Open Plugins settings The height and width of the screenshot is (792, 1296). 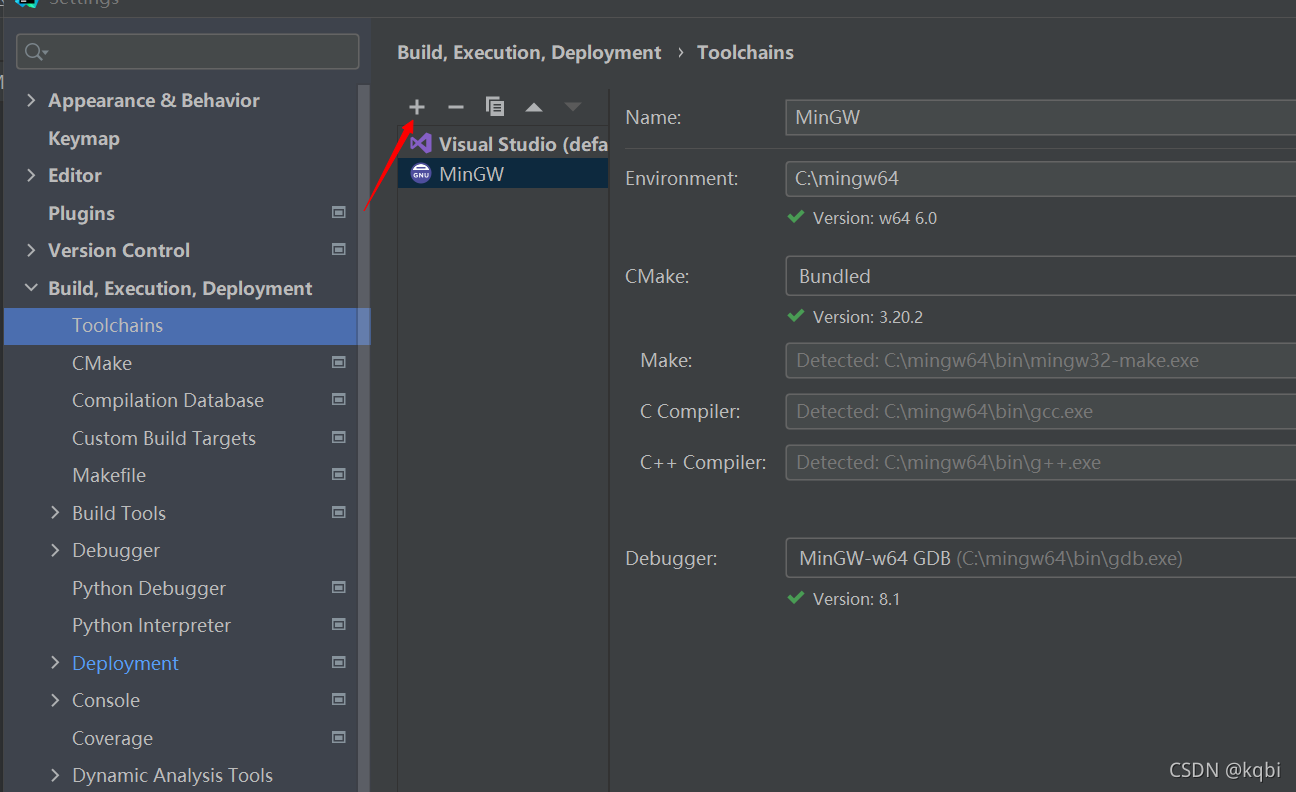point(81,213)
